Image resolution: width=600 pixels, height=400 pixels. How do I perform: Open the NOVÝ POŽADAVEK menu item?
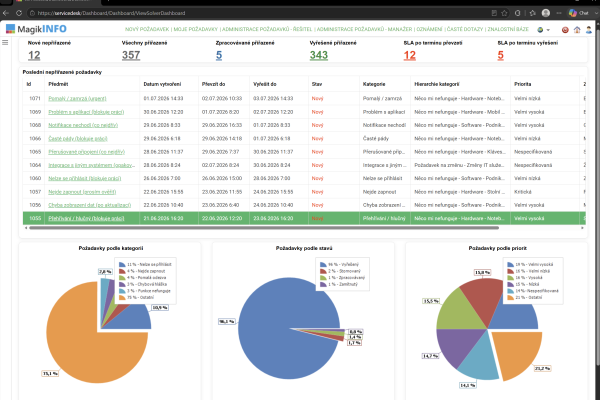pyautogui.click(x=147, y=29)
